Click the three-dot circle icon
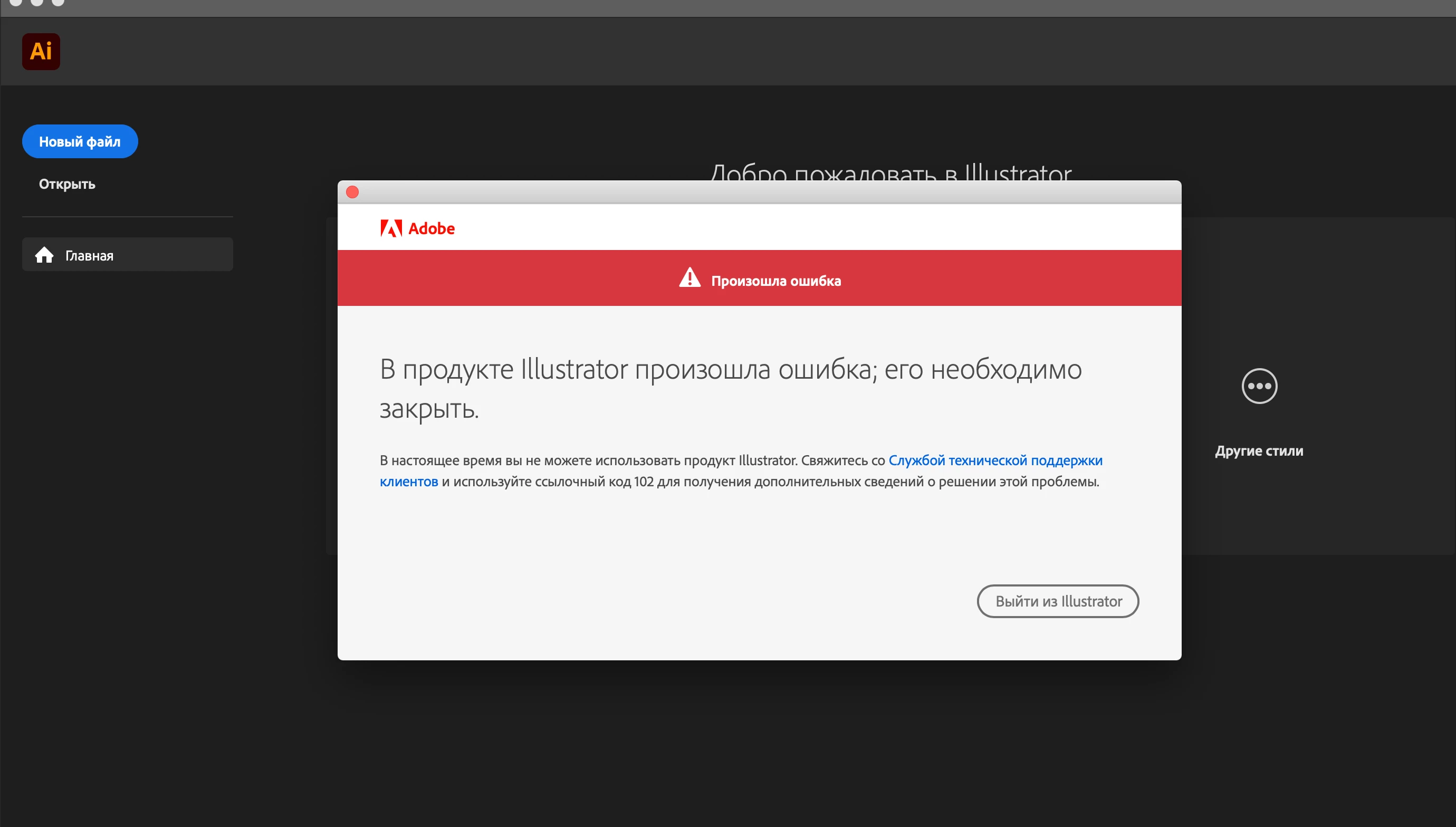This screenshot has height=827, width=1456. click(1259, 386)
